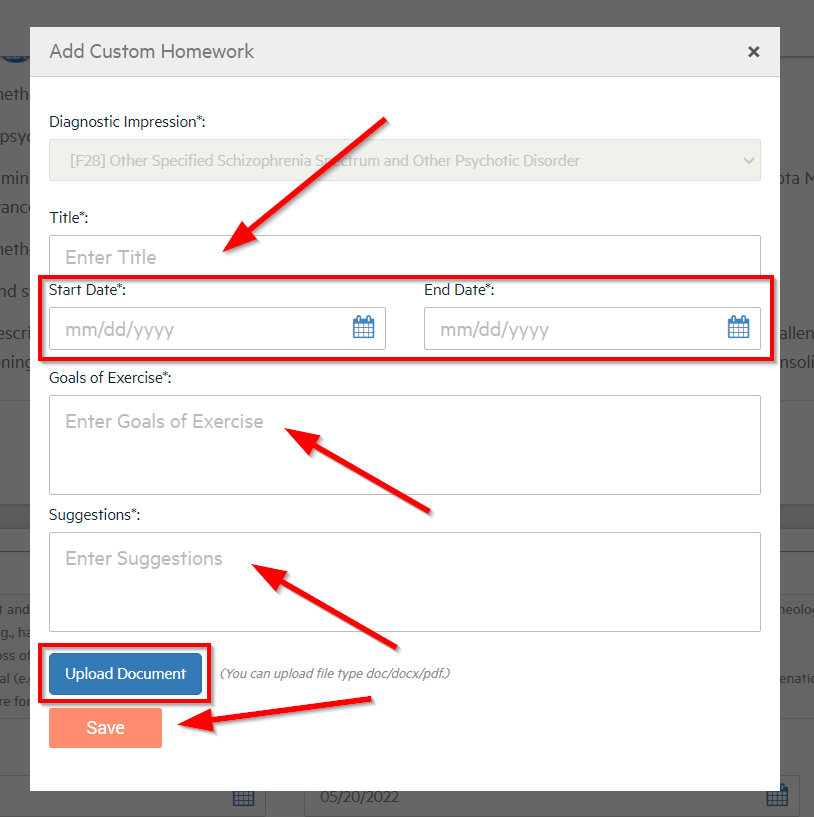Click the background page calendar icon beside 05/20/2022
814x817 pixels.
(777, 797)
